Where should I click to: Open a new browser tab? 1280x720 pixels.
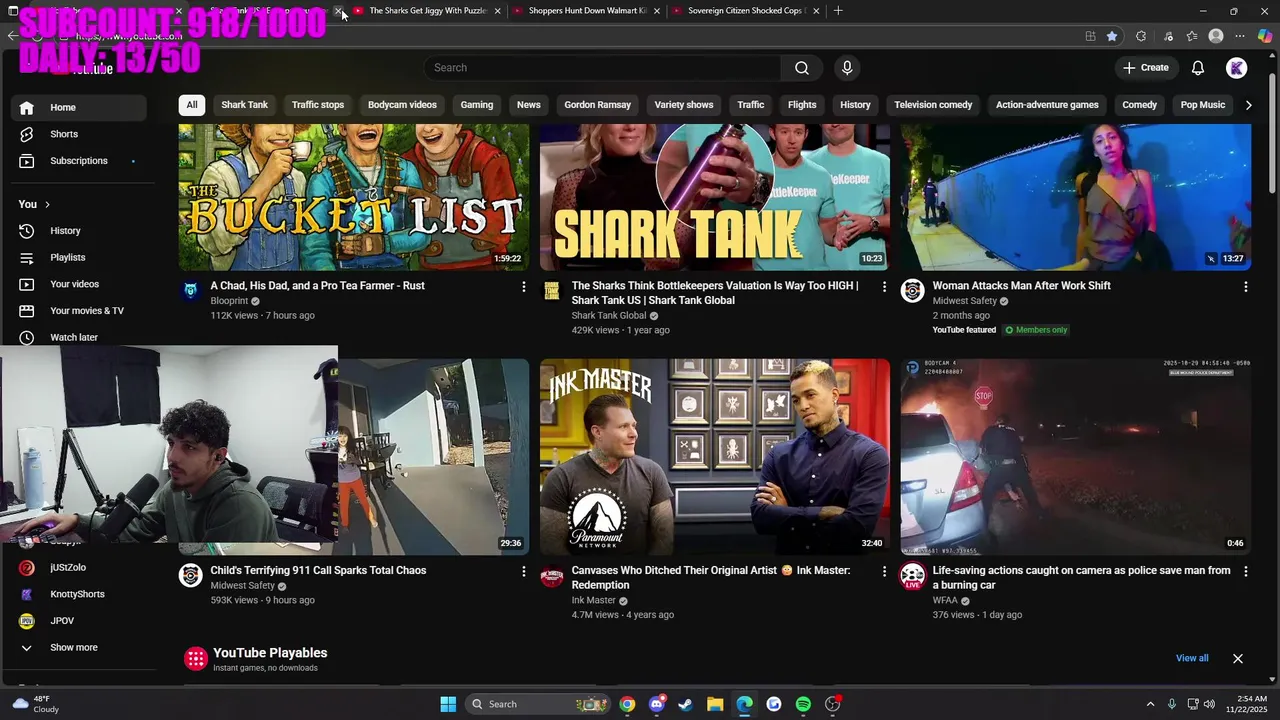(838, 11)
